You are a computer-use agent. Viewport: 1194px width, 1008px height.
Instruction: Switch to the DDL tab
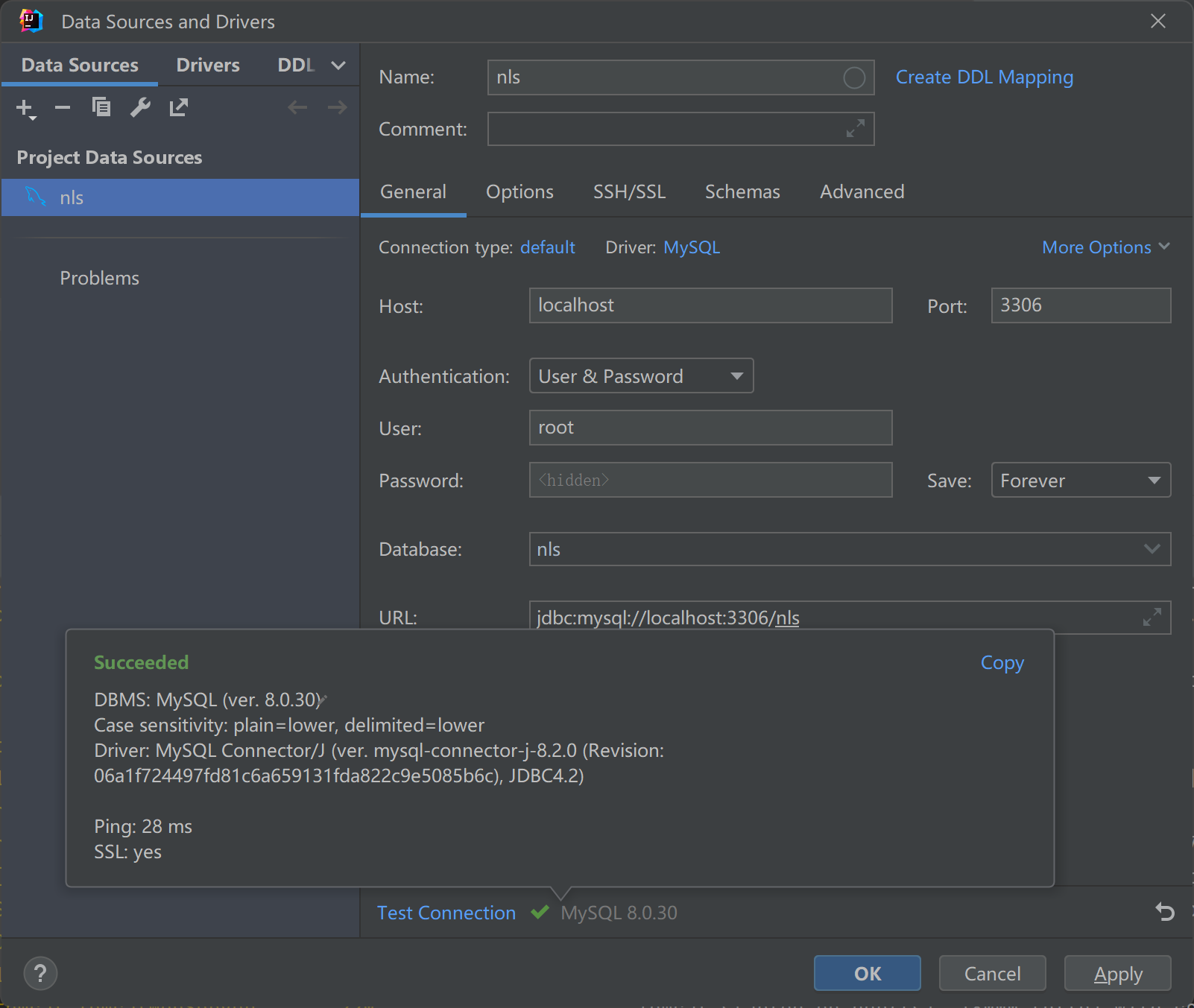[x=296, y=65]
